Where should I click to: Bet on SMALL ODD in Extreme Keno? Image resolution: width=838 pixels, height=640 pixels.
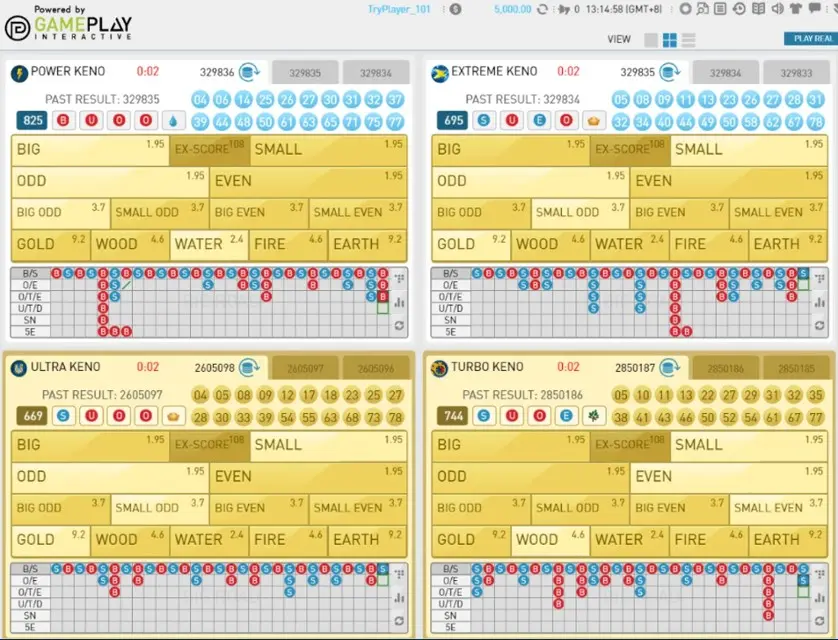566,212
